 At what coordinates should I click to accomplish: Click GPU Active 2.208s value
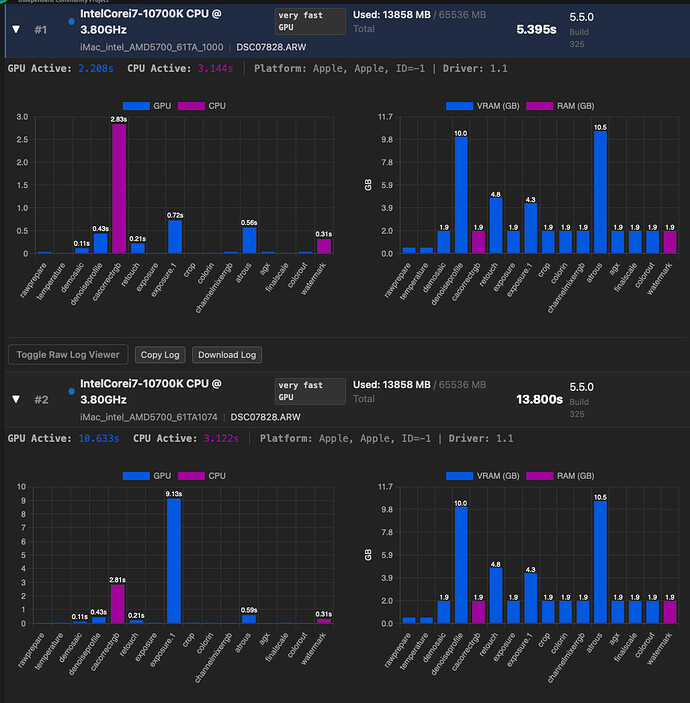[96, 69]
